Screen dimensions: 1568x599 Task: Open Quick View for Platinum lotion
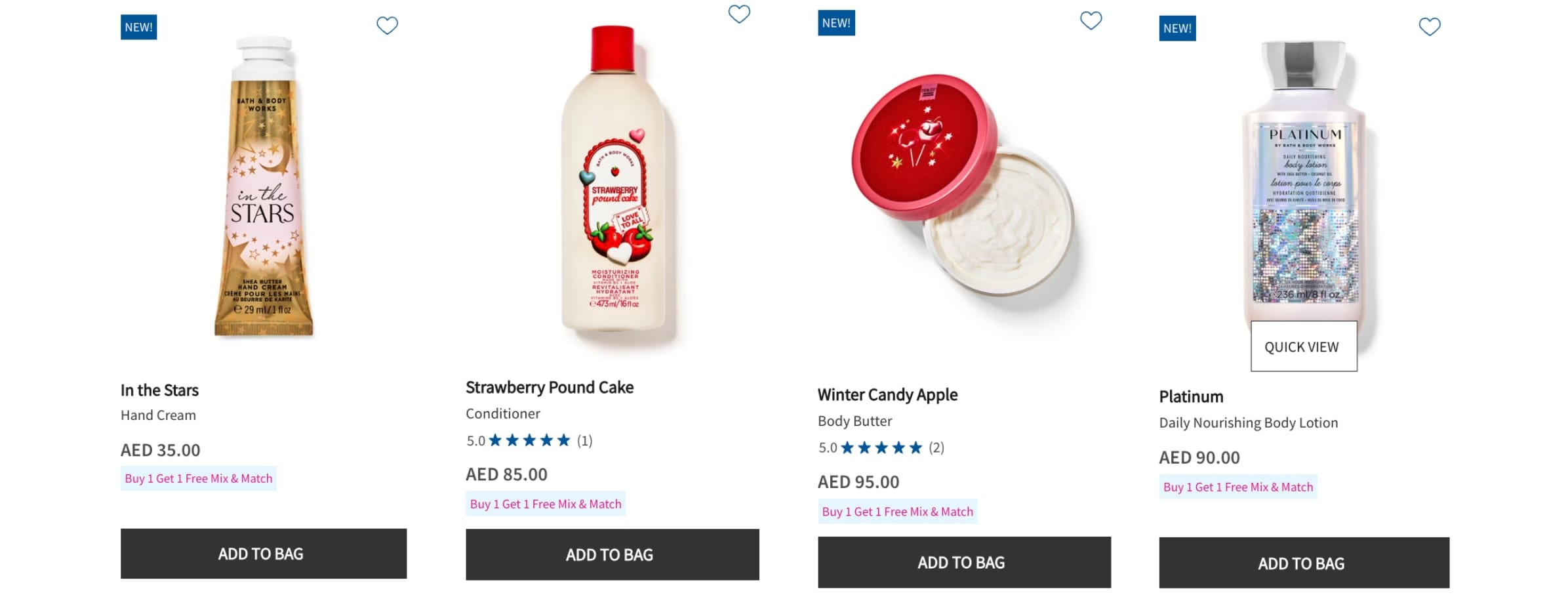(x=1303, y=346)
